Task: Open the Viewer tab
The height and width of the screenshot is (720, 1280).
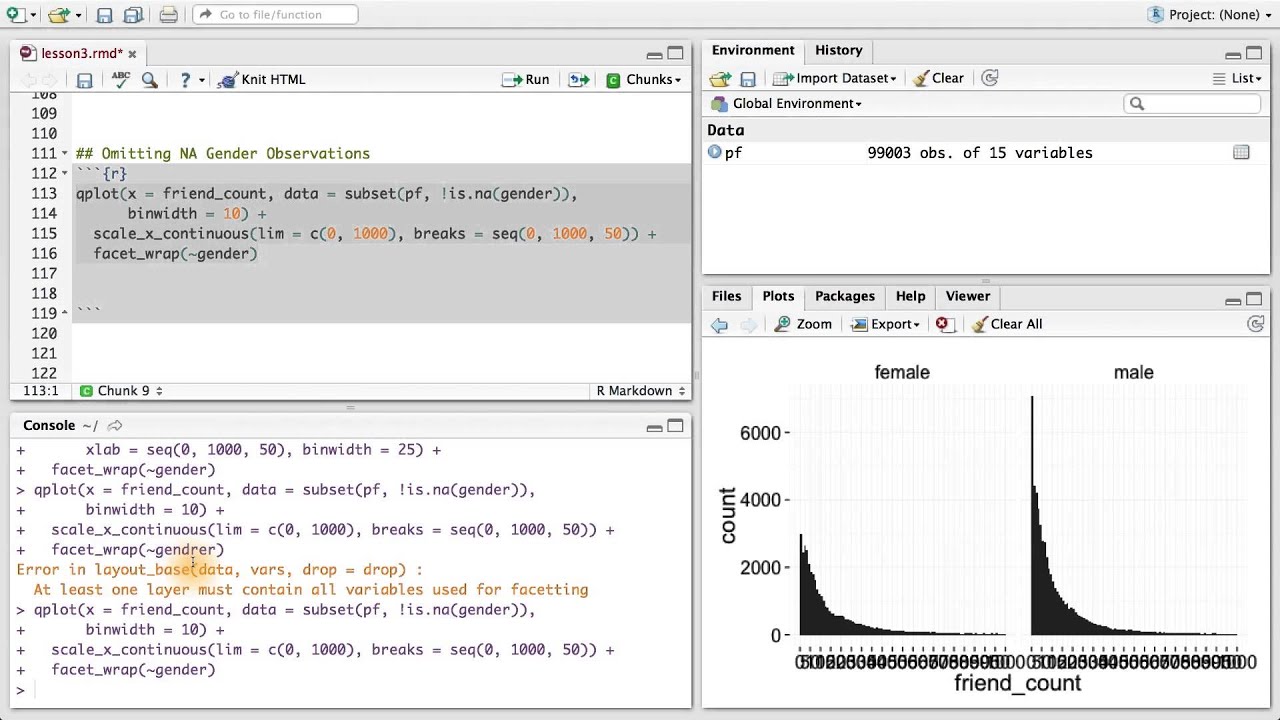Action: [x=968, y=296]
